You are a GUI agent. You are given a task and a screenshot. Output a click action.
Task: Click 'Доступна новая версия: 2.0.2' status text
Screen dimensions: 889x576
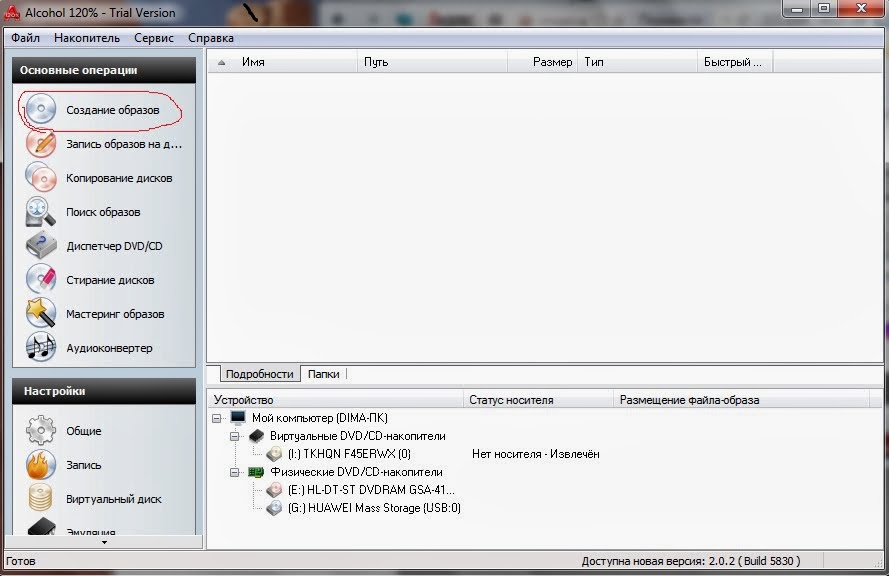coord(691,561)
